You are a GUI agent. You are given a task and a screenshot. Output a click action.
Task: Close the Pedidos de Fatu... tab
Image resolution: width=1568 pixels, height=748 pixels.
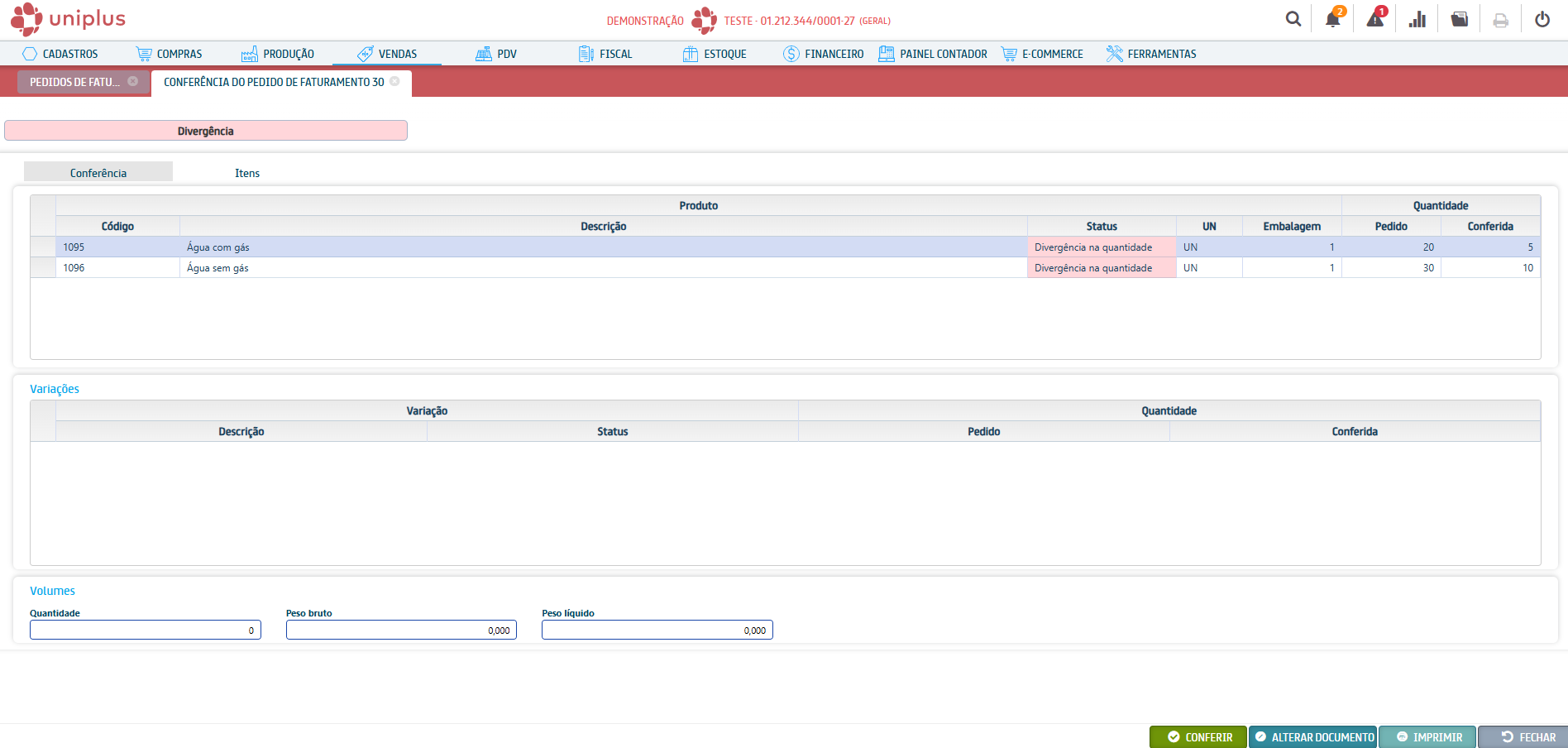132,81
